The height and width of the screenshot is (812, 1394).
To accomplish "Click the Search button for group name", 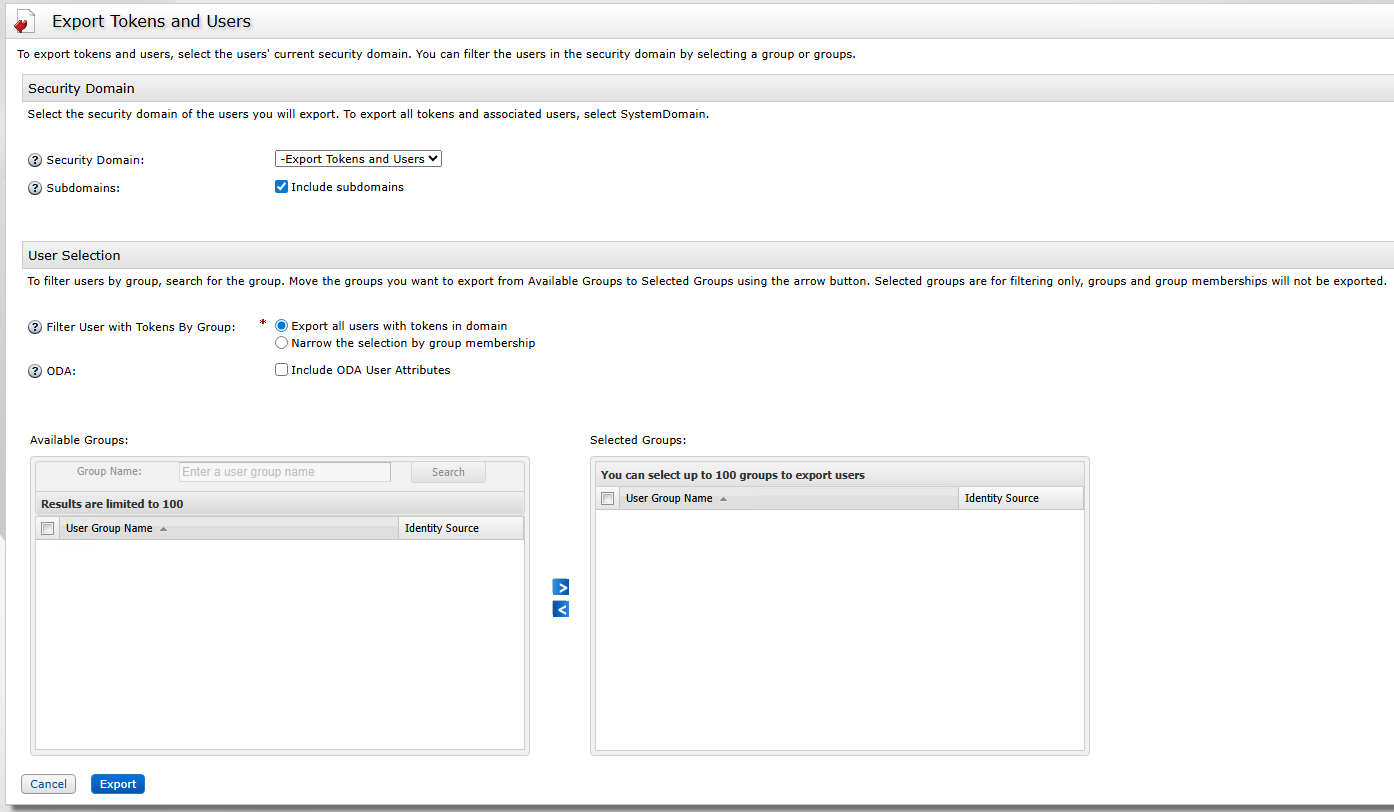I will [448, 472].
